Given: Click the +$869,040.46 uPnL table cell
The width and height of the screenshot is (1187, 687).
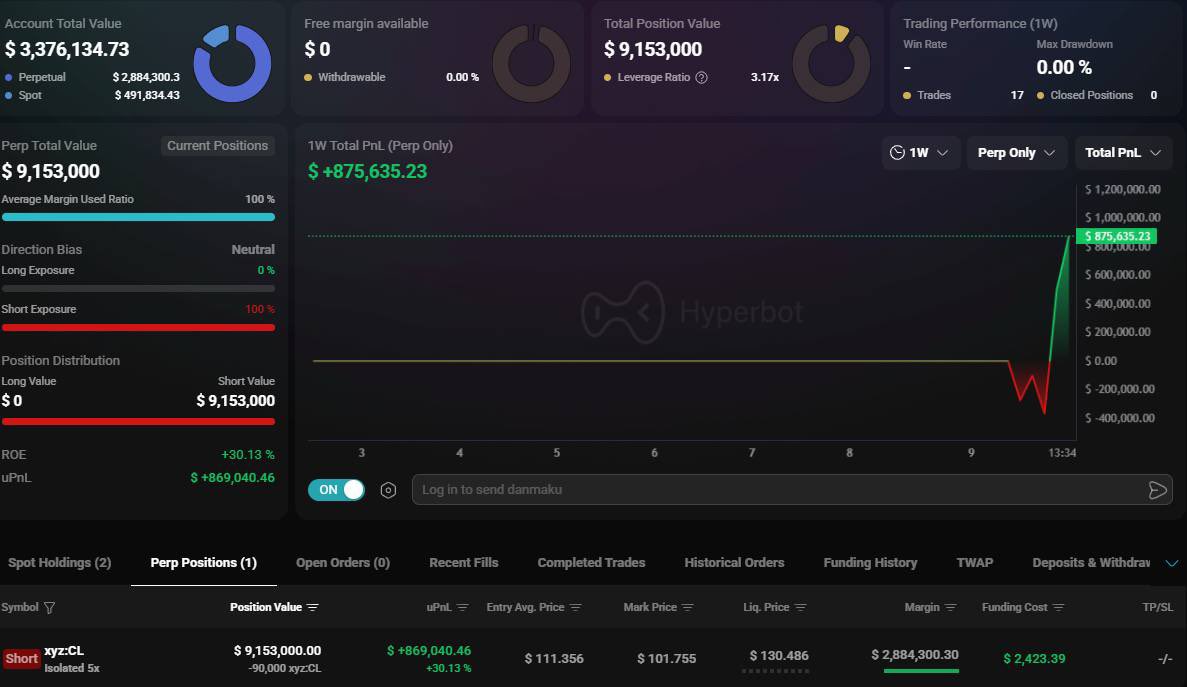Looking at the screenshot, I should coord(428,651).
